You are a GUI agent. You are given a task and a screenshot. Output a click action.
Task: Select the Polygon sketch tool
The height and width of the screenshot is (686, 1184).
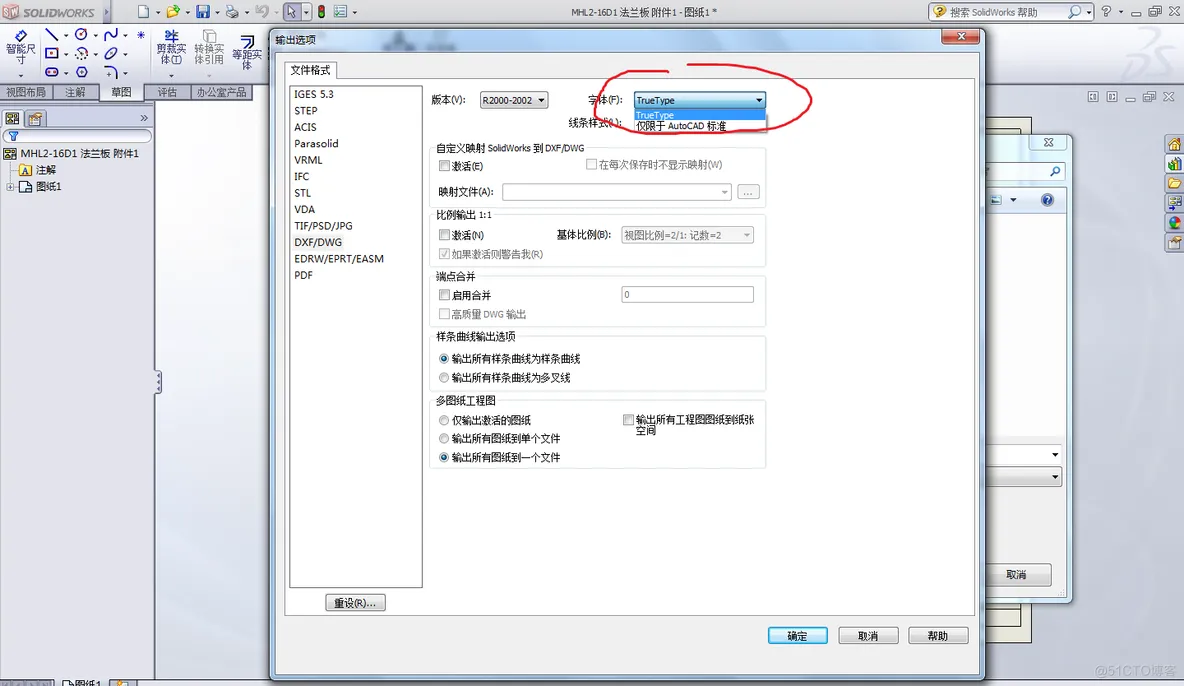coord(81,73)
